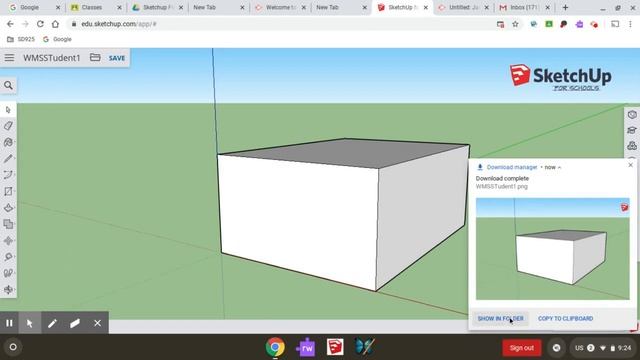Open the folder icon next to WMSSTudent1
The width and height of the screenshot is (640, 360).
point(95,58)
